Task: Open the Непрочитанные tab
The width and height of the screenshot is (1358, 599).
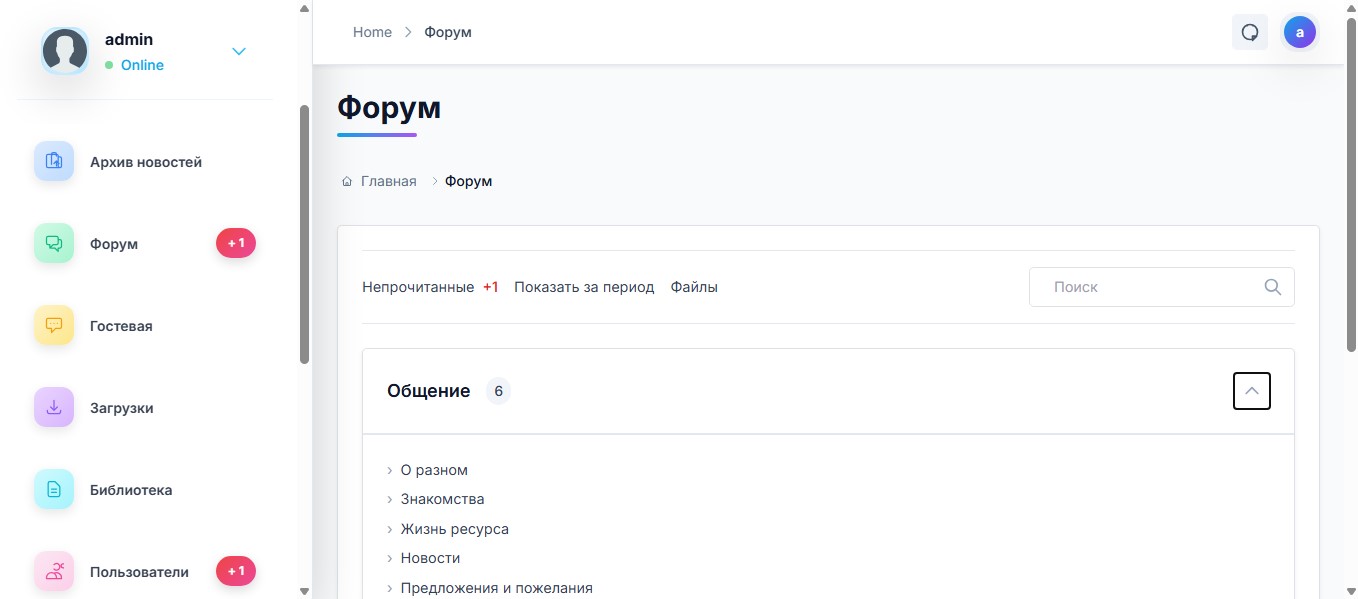Action: 418,287
